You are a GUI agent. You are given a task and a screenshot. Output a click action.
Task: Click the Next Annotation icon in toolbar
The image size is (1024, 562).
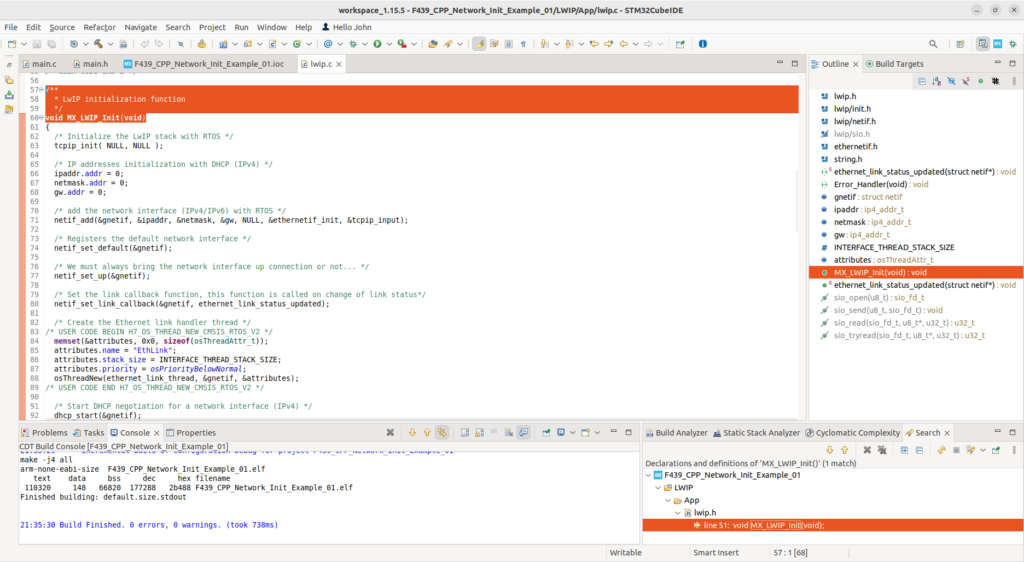tap(543, 44)
